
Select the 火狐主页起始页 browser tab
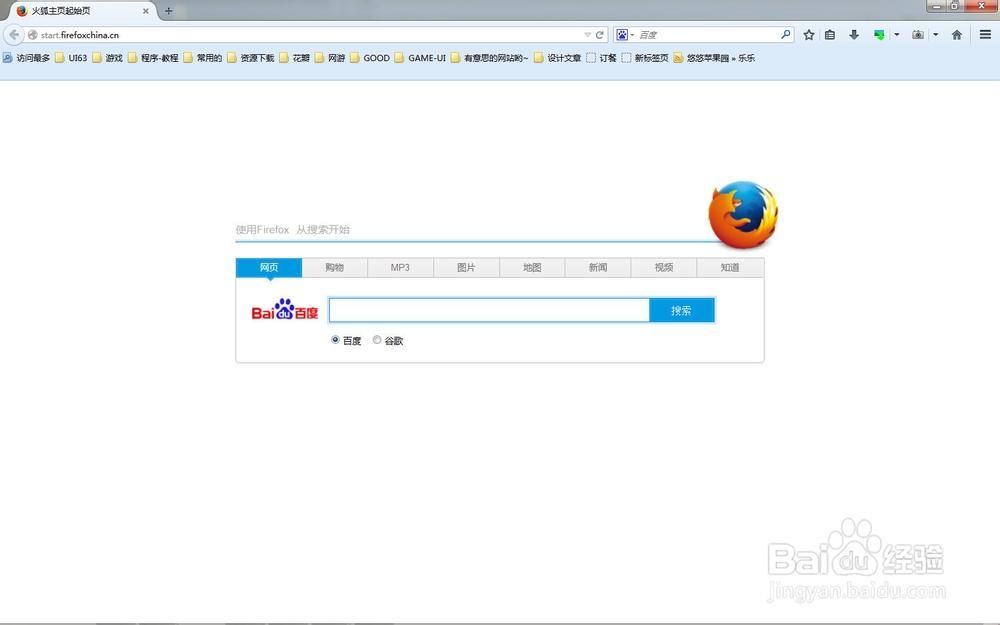tap(82, 11)
